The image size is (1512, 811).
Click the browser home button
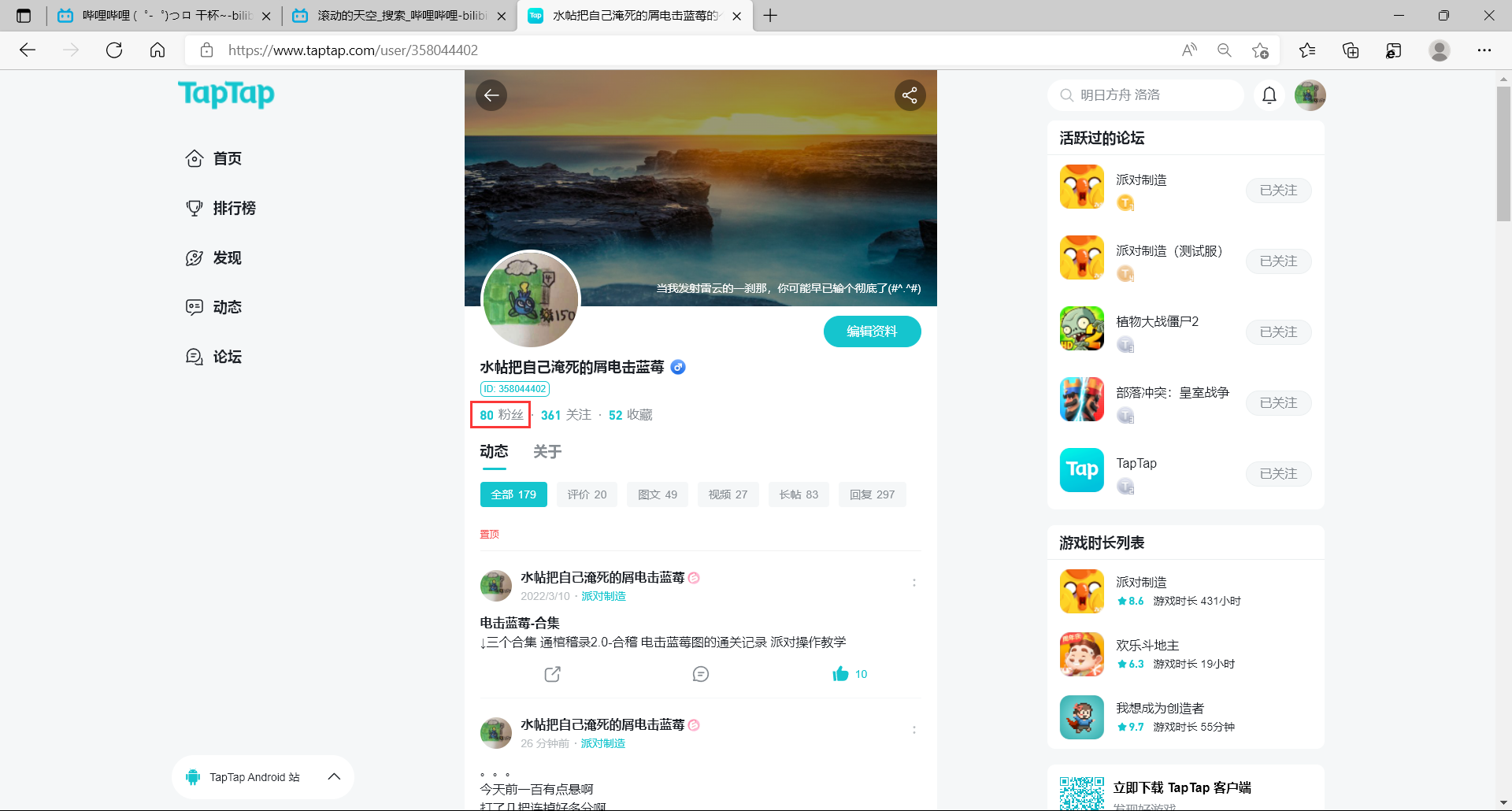[x=157, y=50]
